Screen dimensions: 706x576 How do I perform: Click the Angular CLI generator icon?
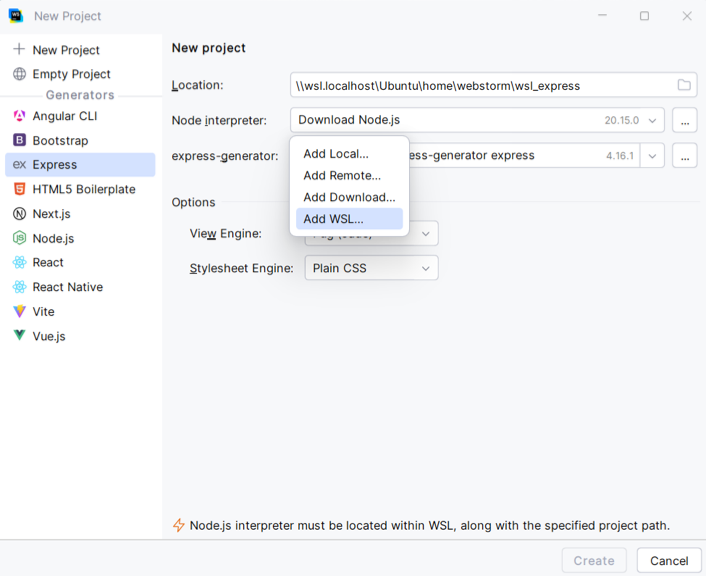[19, 116]
